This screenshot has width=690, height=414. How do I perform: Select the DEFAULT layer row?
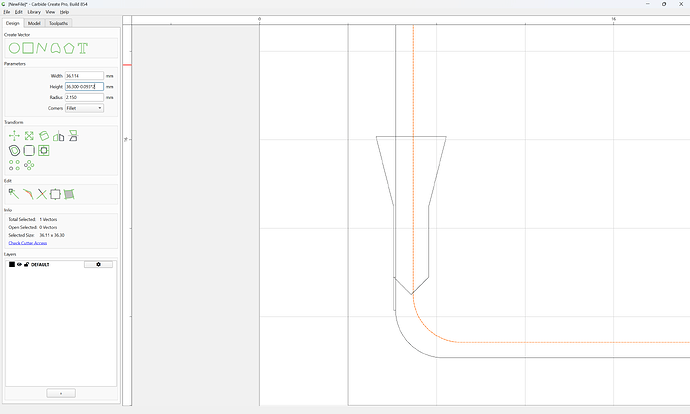(x=61, y=264)
